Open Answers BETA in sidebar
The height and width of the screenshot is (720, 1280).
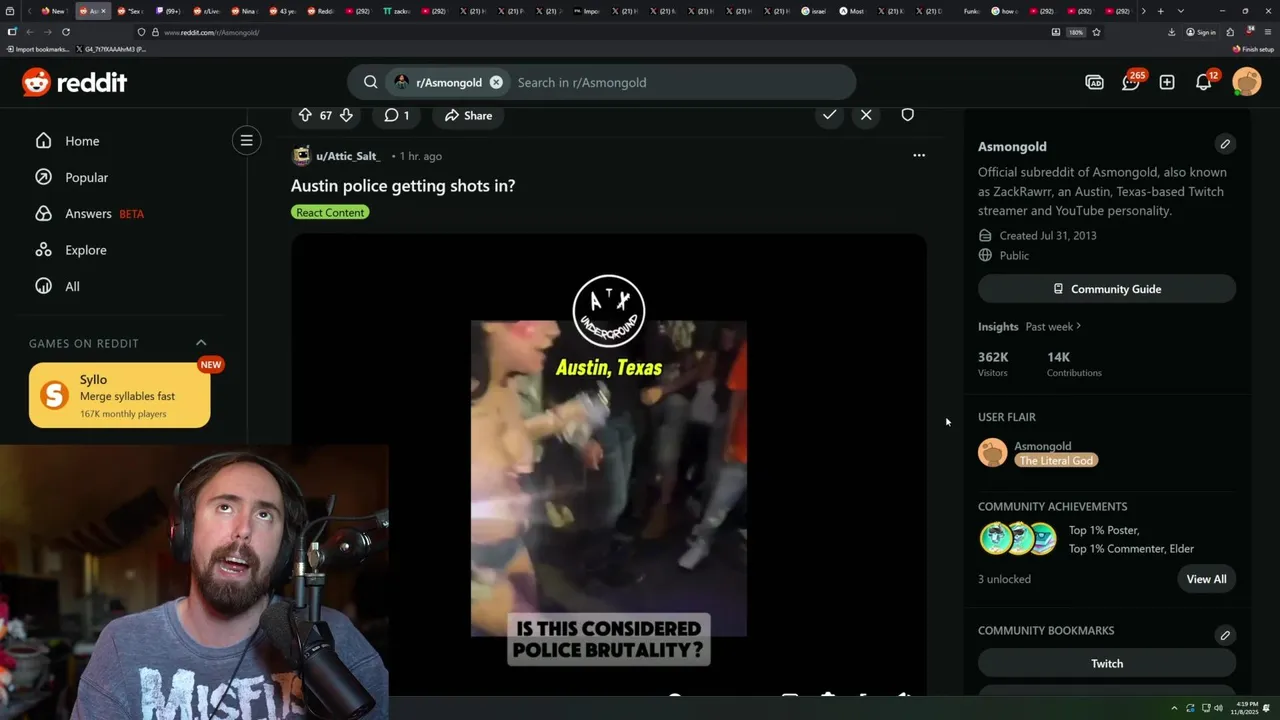tap(89, 213)
